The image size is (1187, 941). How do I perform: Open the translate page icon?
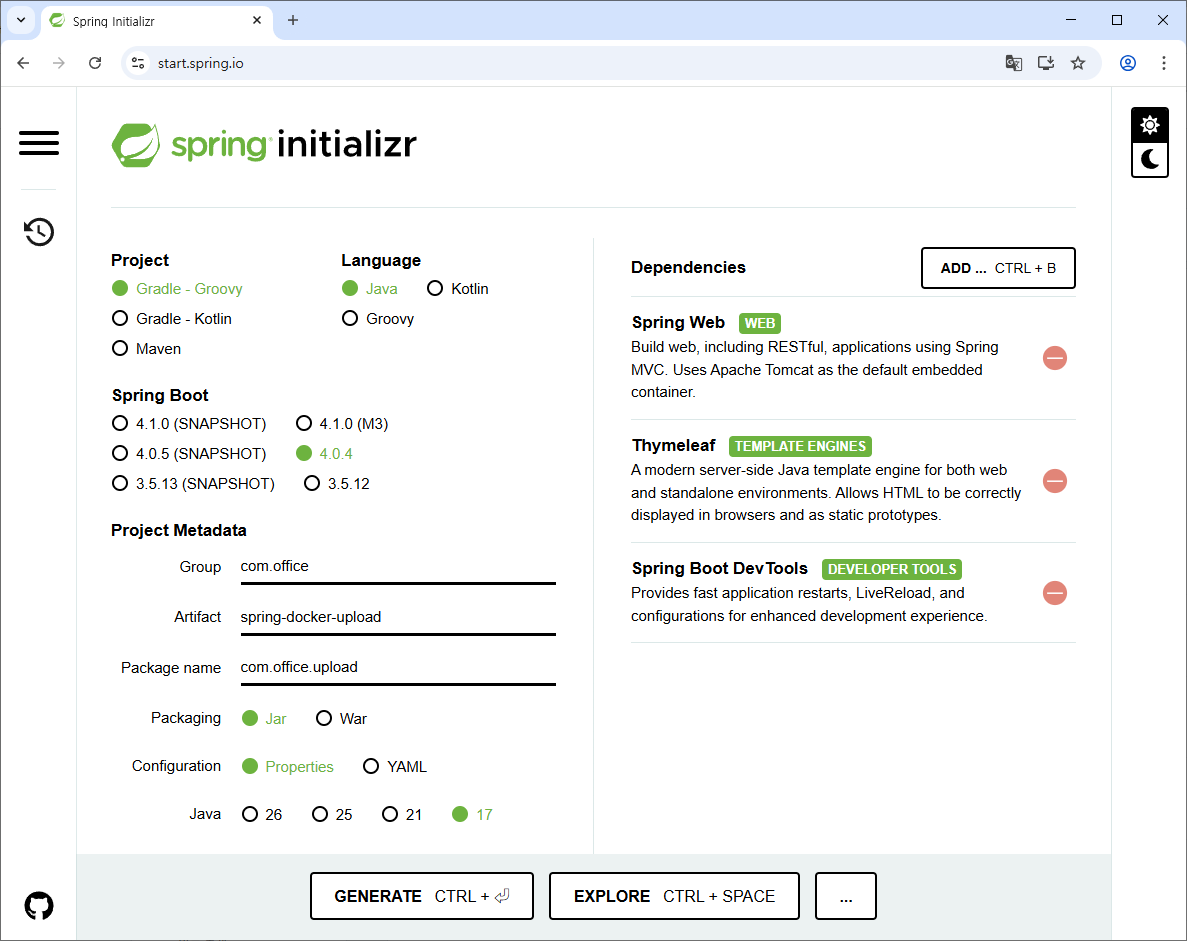1014,63
